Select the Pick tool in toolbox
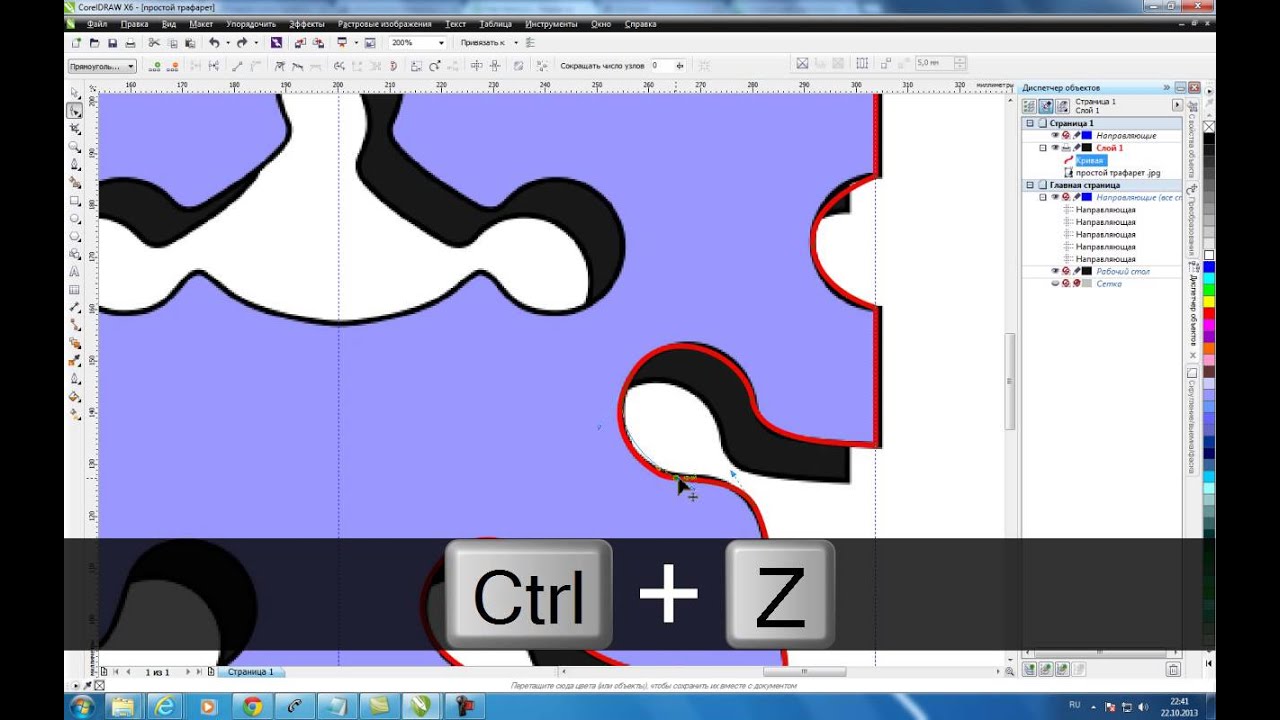1280x720 pixels. [75, 92]
